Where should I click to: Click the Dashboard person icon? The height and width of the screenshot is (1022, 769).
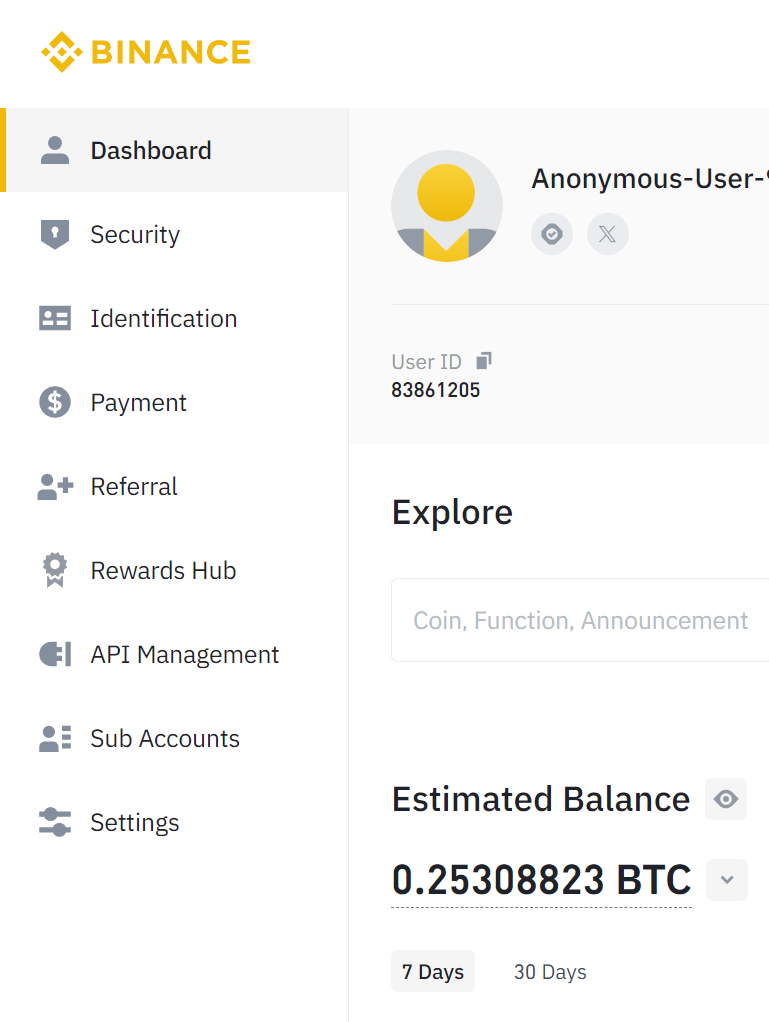(x=55, y=151)
